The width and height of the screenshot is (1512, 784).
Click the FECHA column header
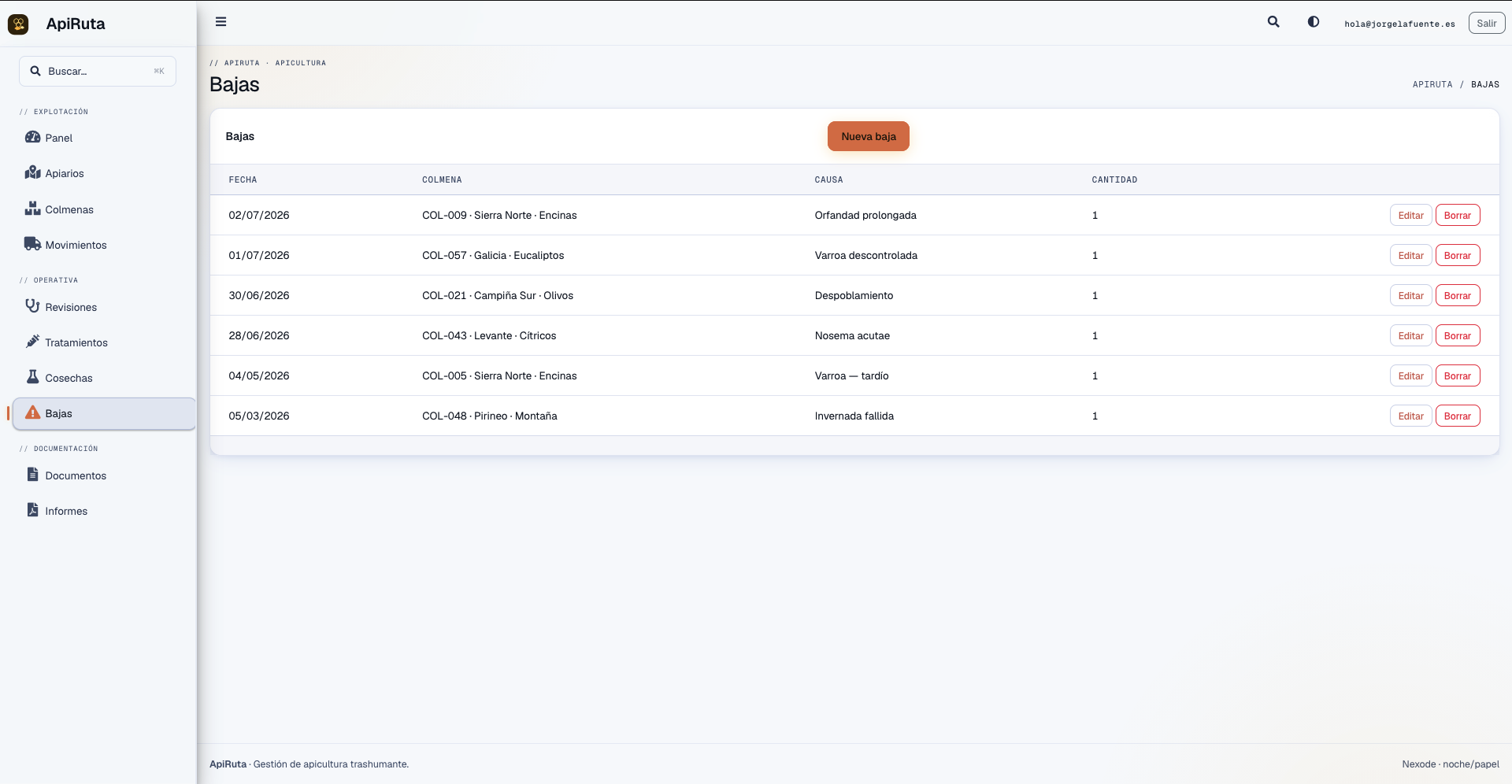point(243,179)
